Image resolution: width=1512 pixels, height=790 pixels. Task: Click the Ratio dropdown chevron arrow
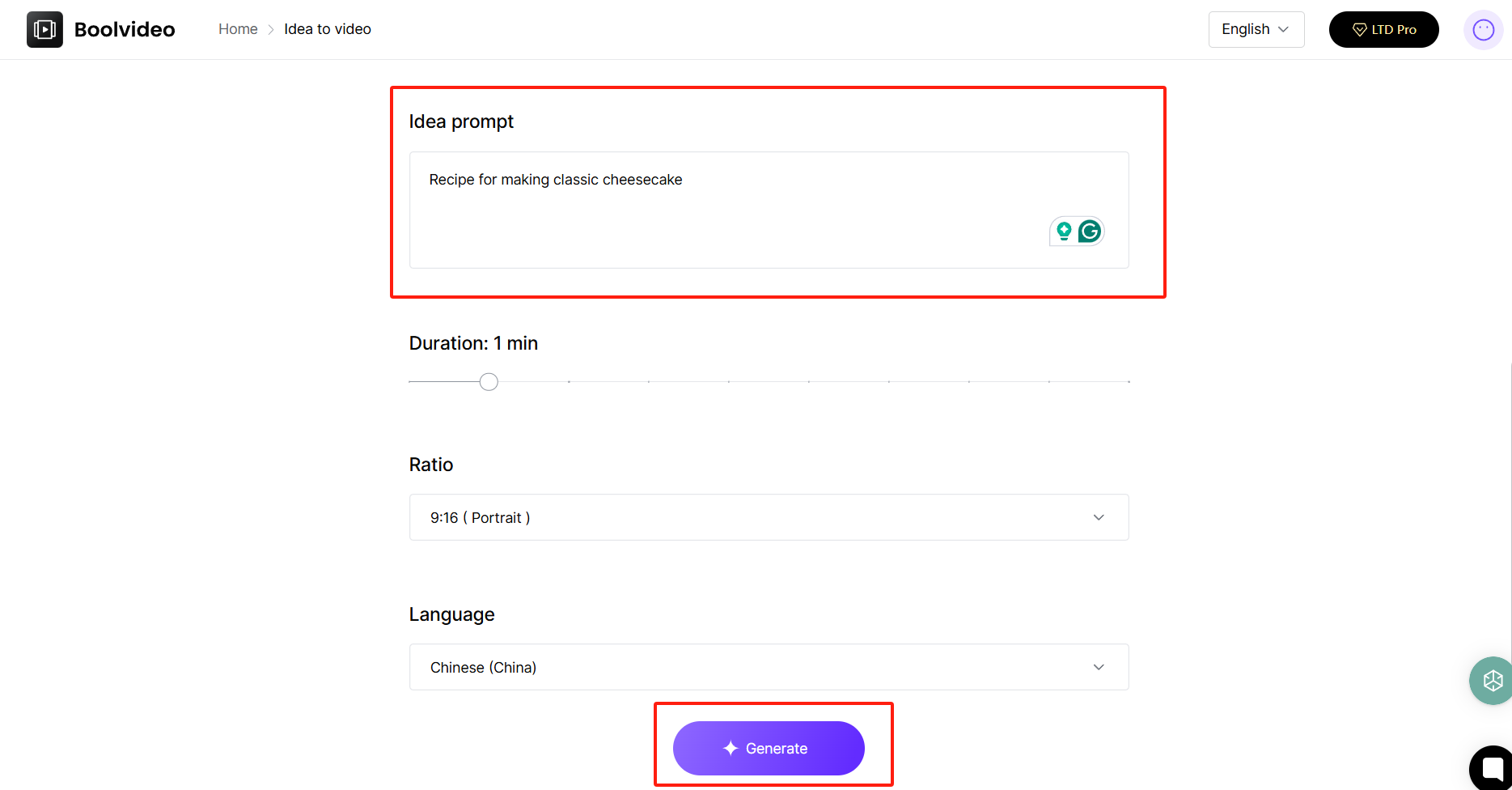[x=1099, y=517]
